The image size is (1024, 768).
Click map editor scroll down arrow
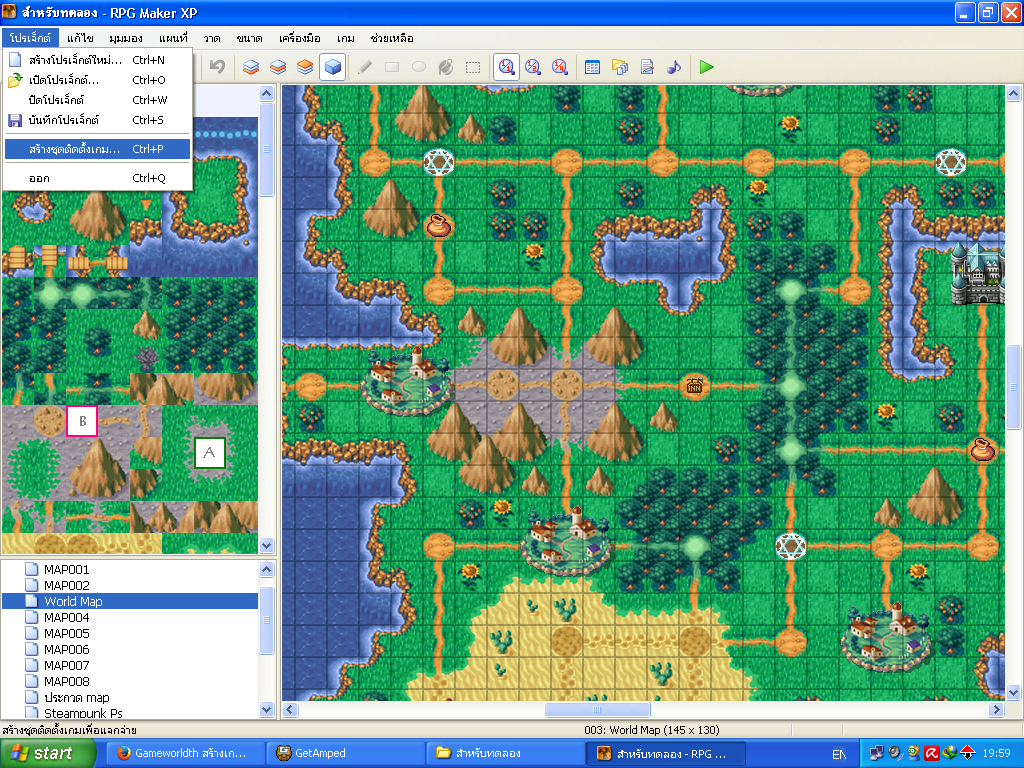[x=1013, y=692]
